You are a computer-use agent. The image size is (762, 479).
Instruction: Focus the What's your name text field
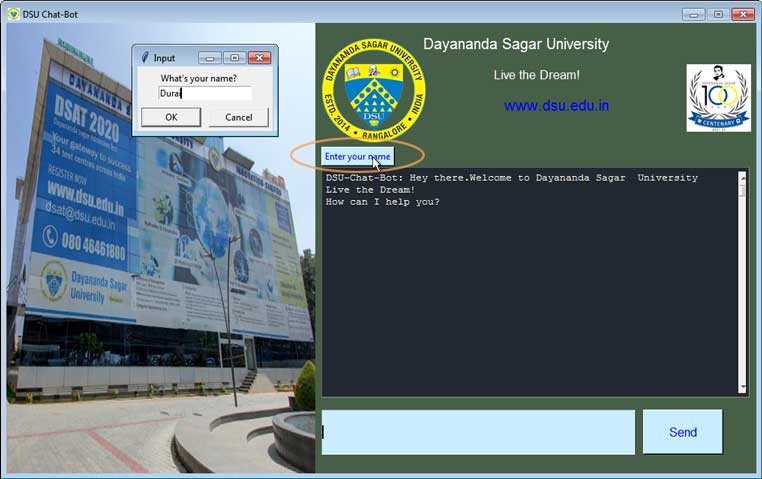[205, 93]
